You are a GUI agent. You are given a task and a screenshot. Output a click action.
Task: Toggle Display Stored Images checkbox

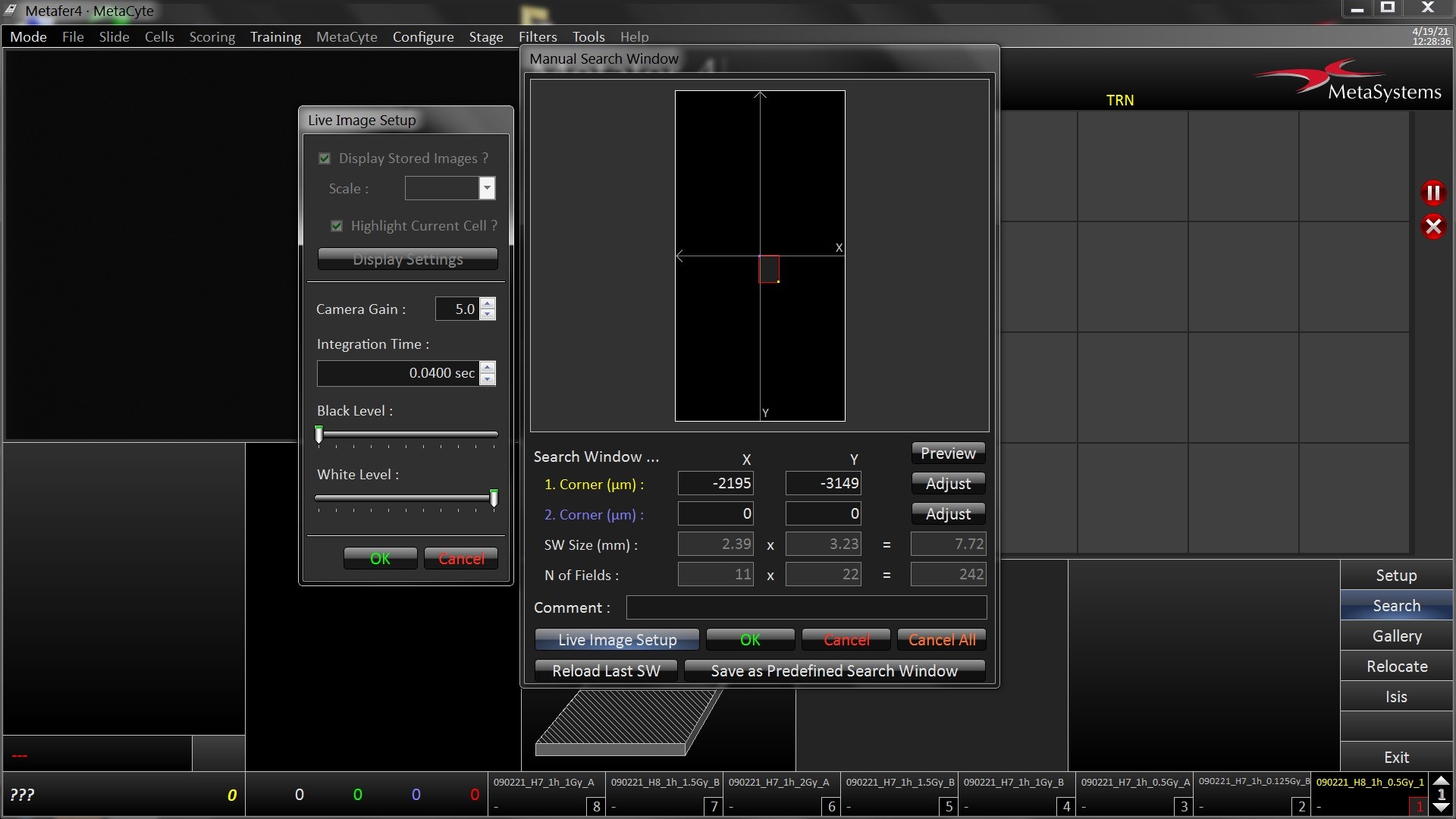pos(325,158)
